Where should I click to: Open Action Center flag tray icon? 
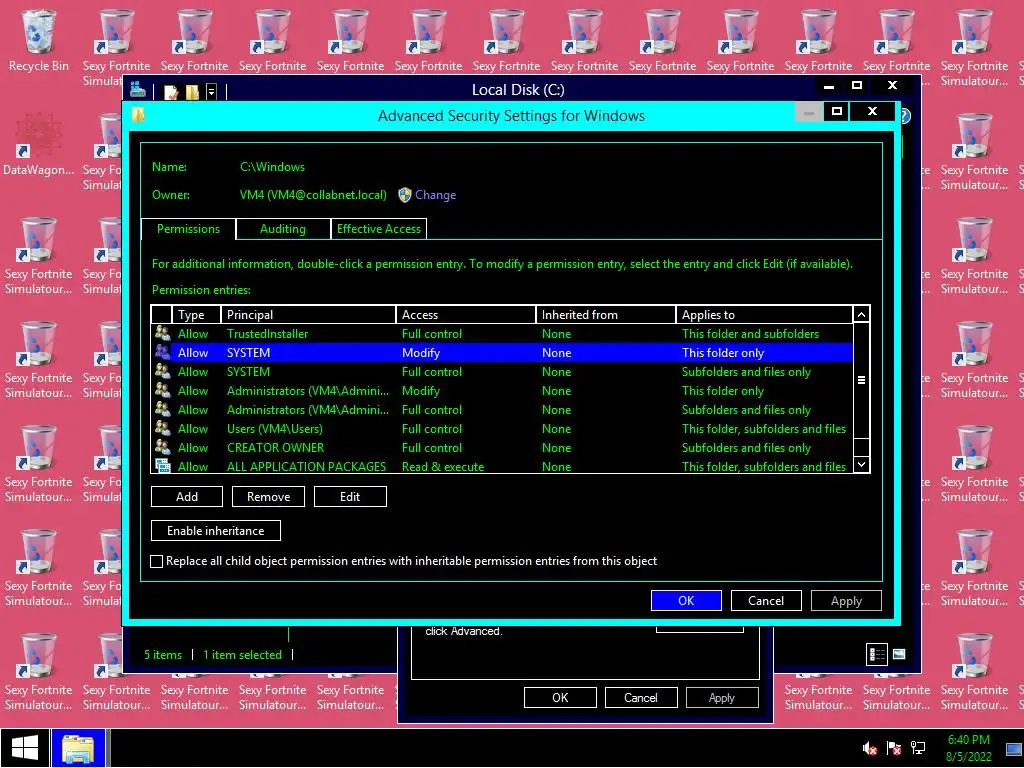894,748
